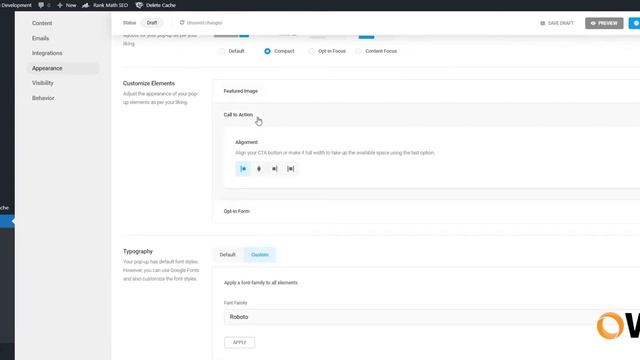The width and height of the screenshot is (640, 360).
Task: Click the PREVIEW button
Action: [x=604, y=23]
